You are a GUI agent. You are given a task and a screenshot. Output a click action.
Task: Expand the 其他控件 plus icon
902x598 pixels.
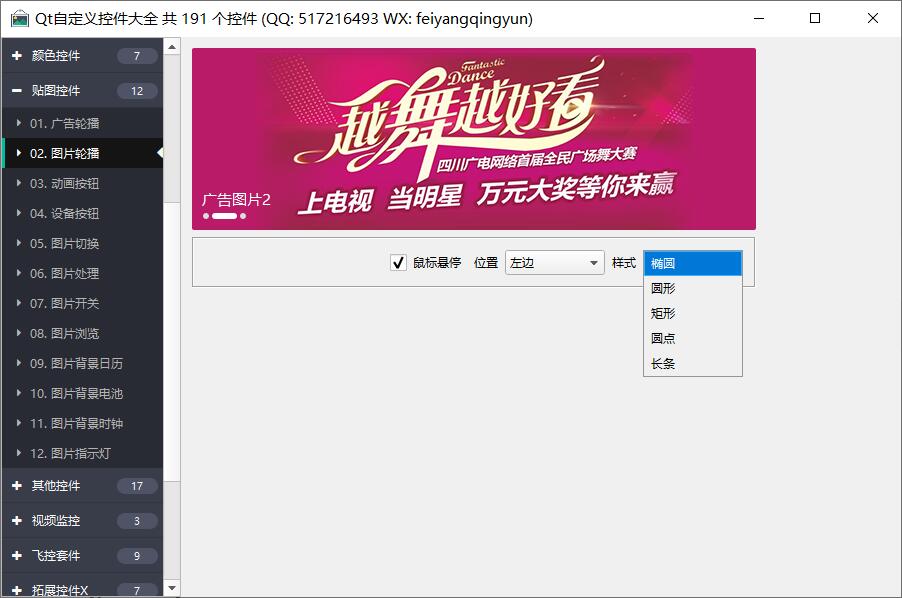(17, 486)
